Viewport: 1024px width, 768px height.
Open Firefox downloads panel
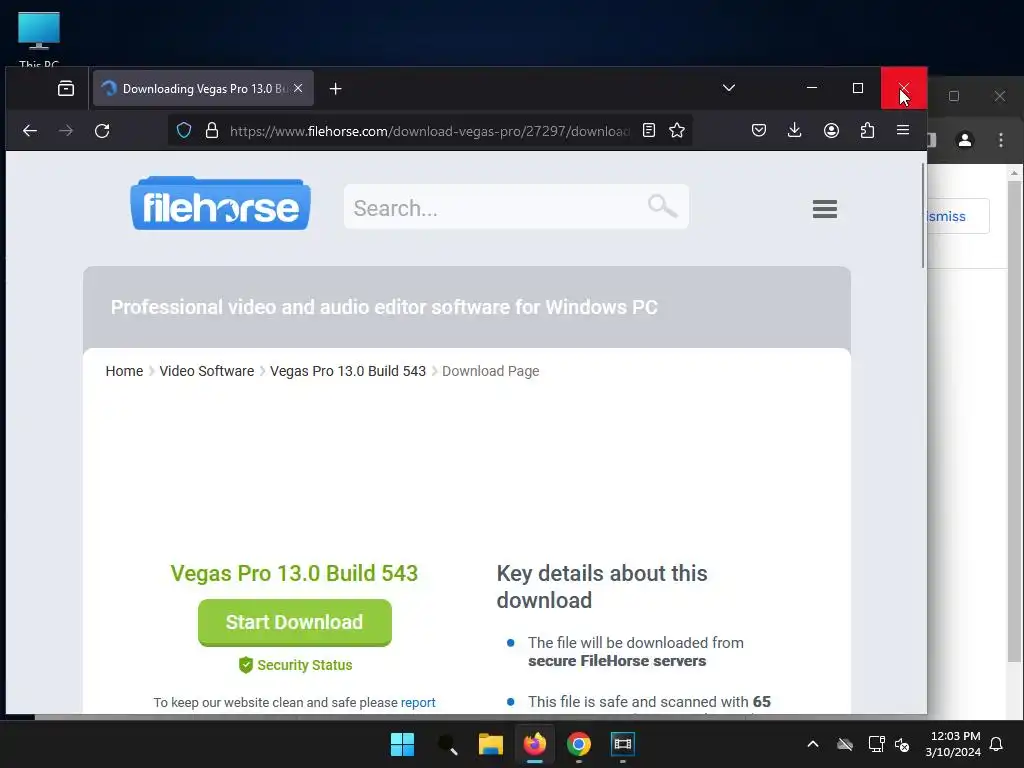pos(795,131)
